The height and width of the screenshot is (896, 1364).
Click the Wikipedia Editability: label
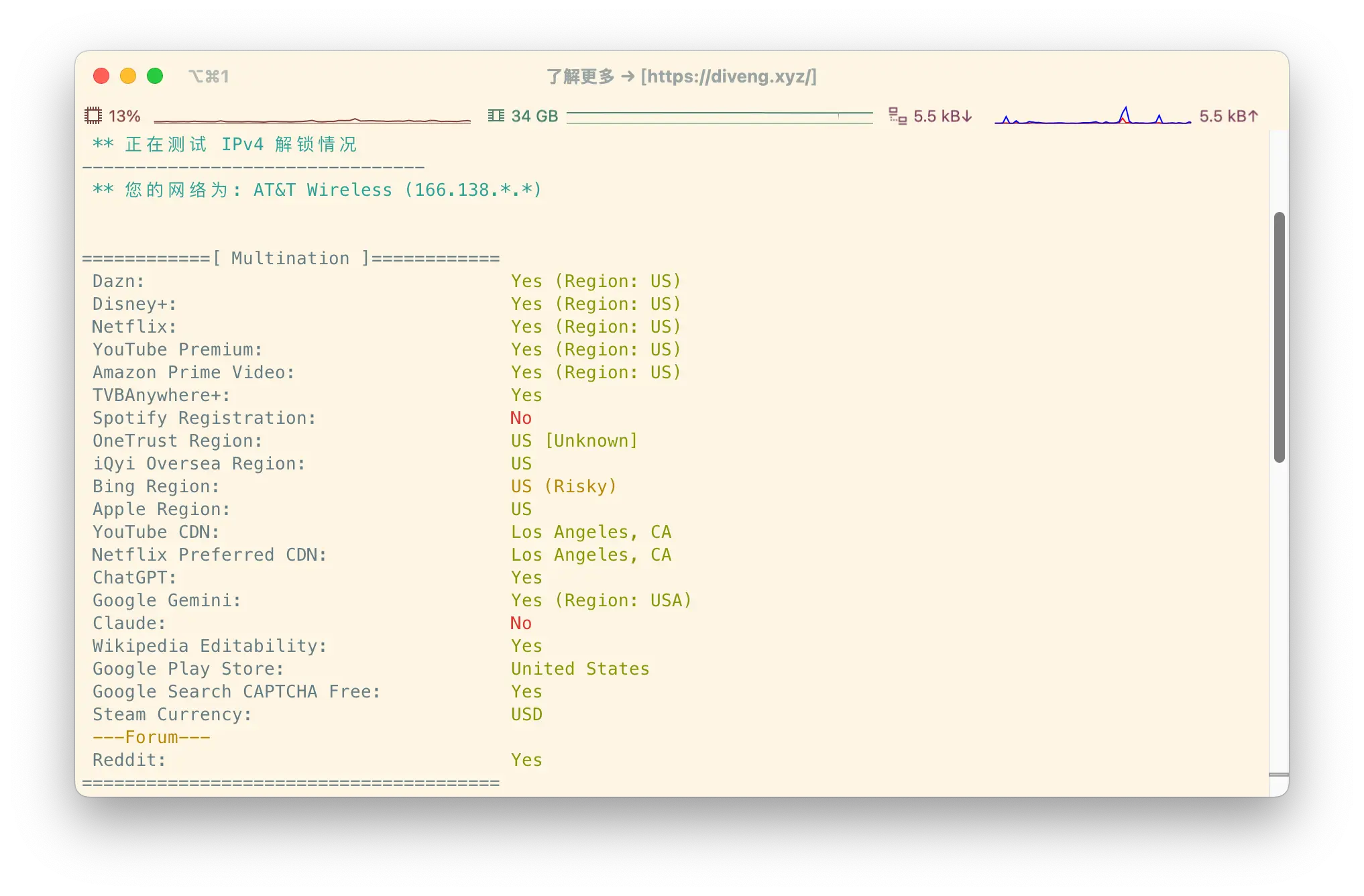(x=210, y=646)
